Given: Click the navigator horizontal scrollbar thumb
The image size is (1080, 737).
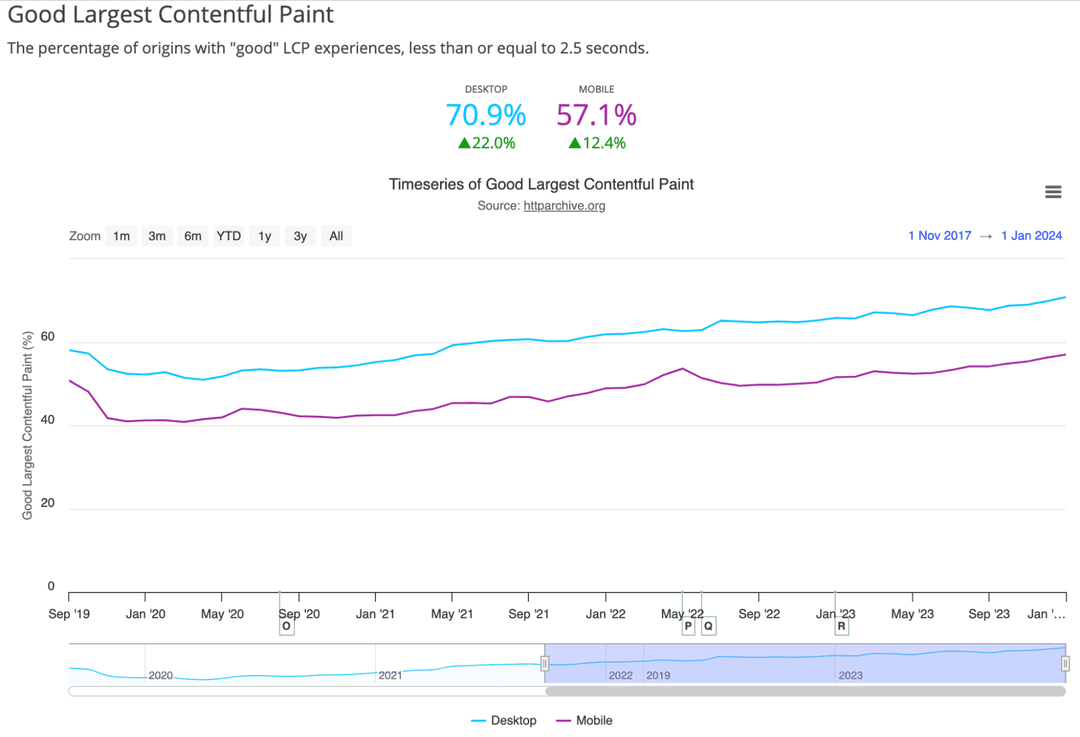Looking at the screenshot, I should (805, 691).
